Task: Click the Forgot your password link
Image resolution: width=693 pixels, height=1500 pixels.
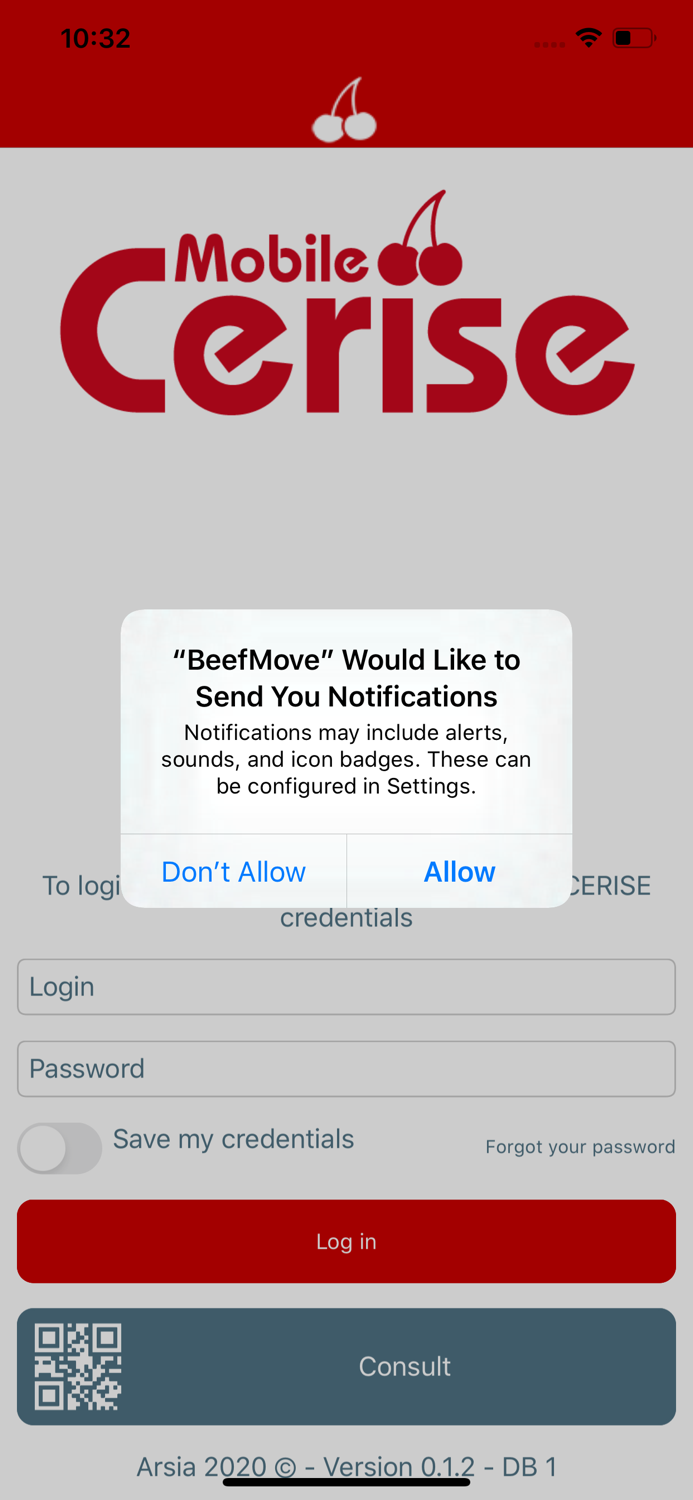Action: (x=580, y=1147)
